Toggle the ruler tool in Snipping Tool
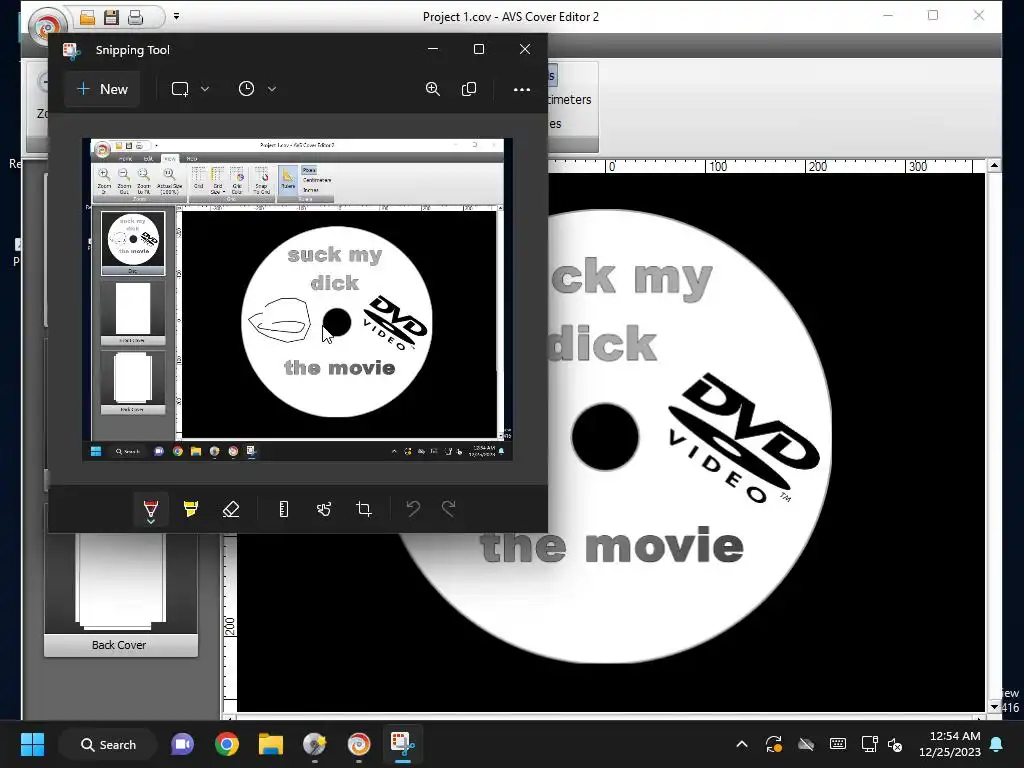Image resolution: width=1024 pixels, height=768 pixels. pyautogui.click(x=283, y=509)
